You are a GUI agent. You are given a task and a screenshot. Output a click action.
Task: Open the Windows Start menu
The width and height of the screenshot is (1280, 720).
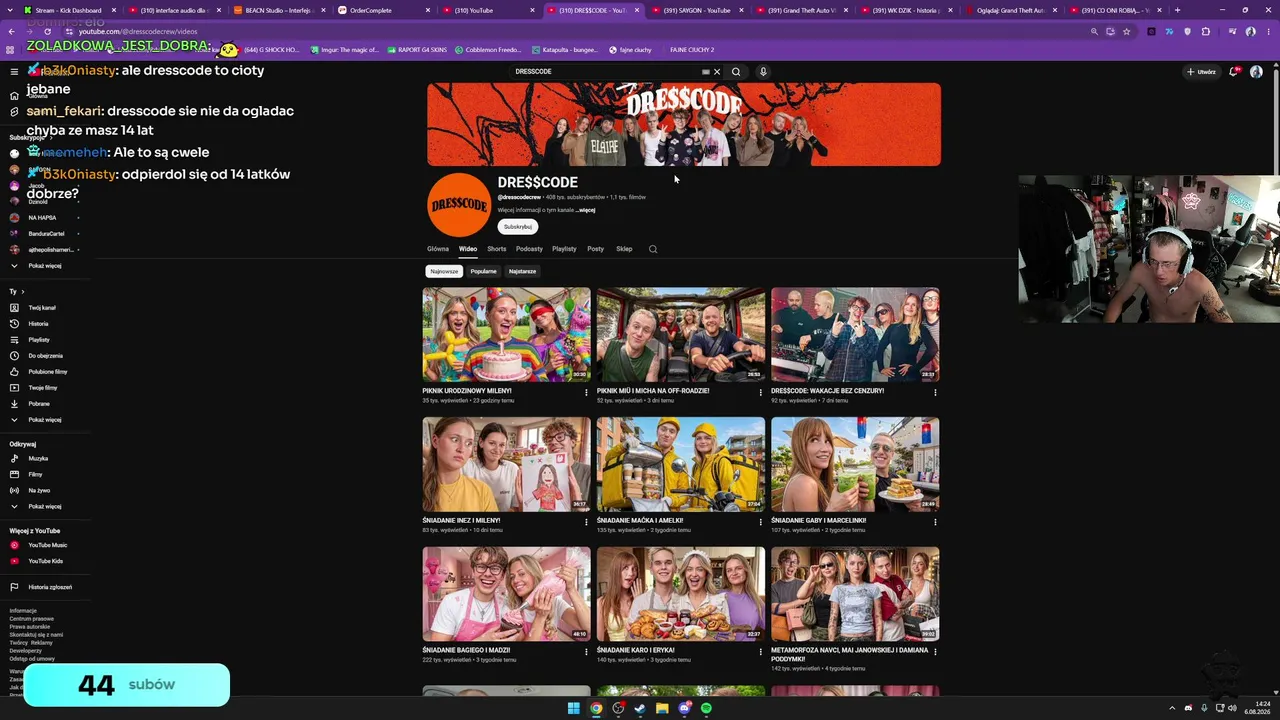573,708
